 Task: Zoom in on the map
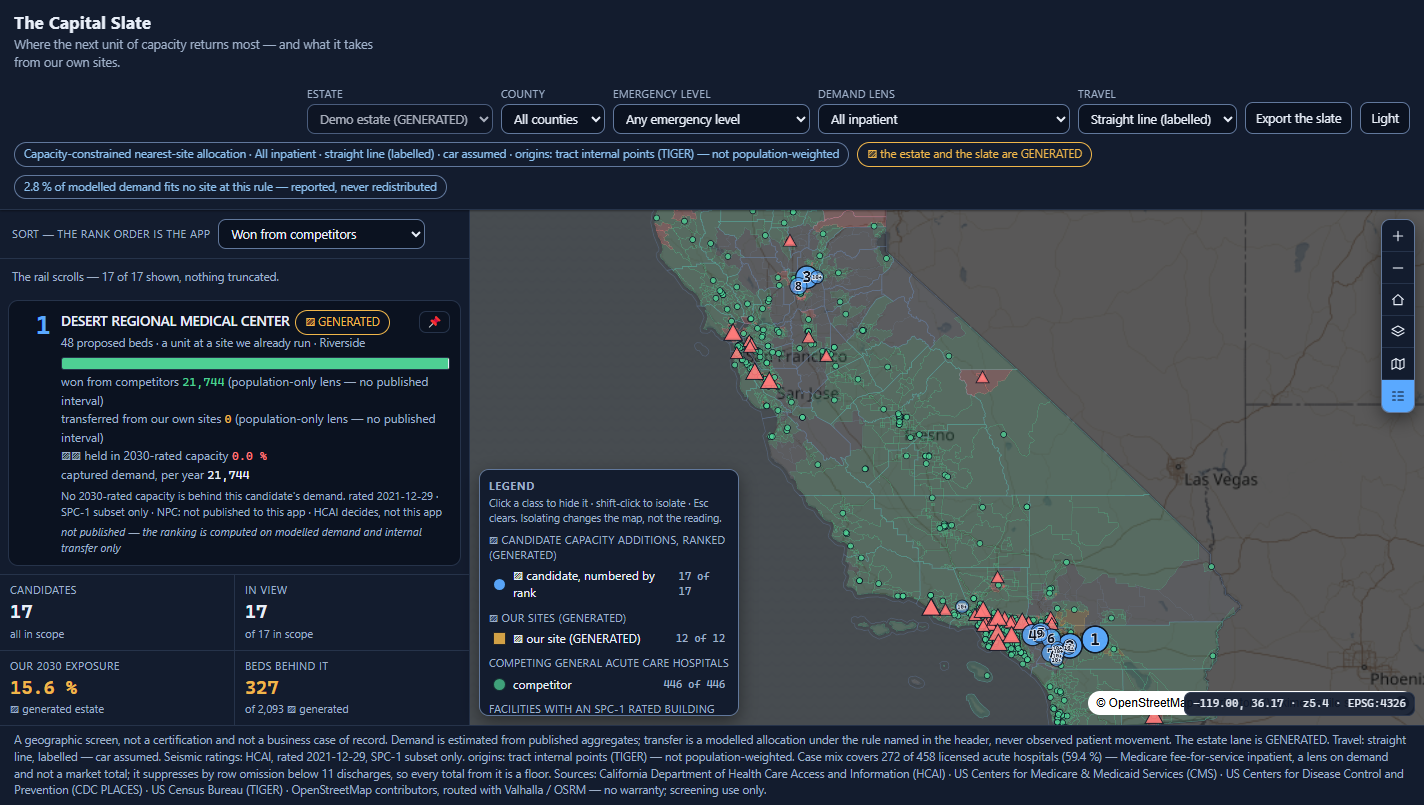pos(1397,236)
